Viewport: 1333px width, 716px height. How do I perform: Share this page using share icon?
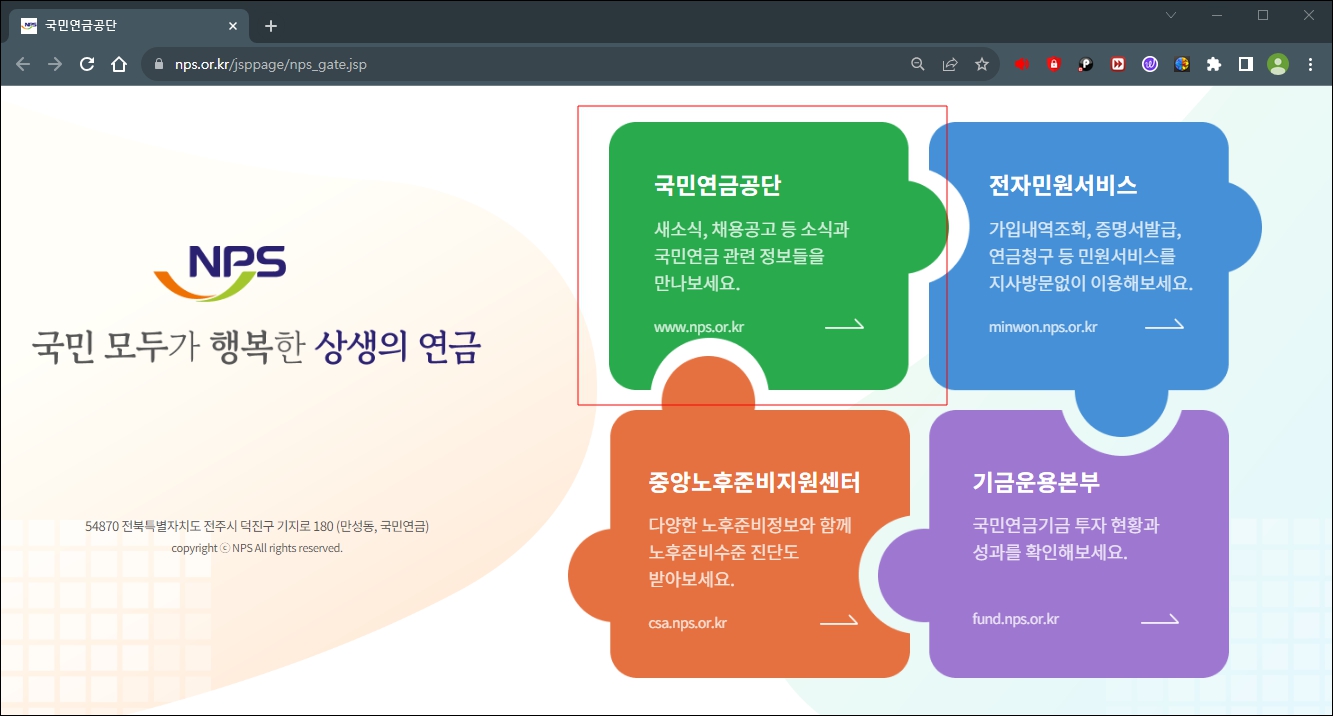950,64
